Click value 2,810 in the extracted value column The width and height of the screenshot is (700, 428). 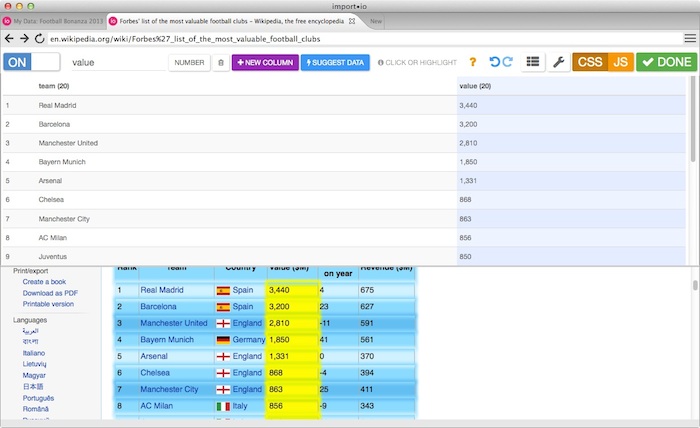pos(468,143)
